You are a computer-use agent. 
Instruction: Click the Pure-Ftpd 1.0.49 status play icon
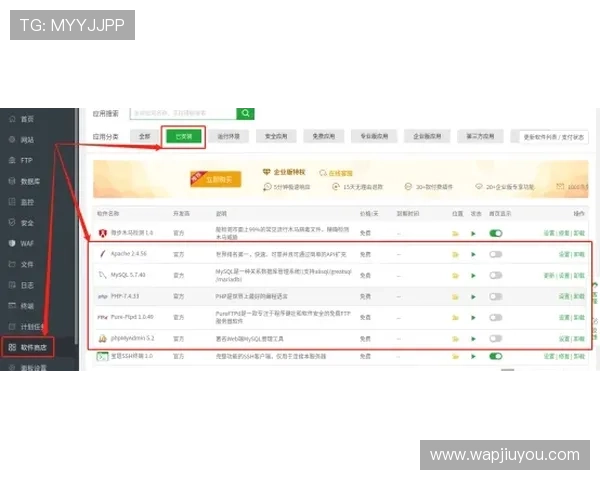[x=473, y=318]
